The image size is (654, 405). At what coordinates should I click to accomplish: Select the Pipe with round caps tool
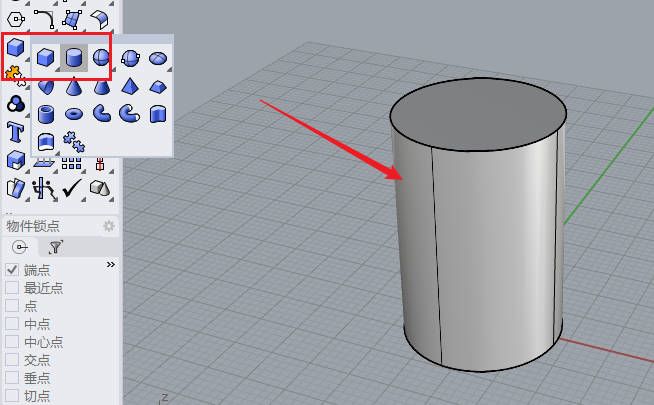129,113
